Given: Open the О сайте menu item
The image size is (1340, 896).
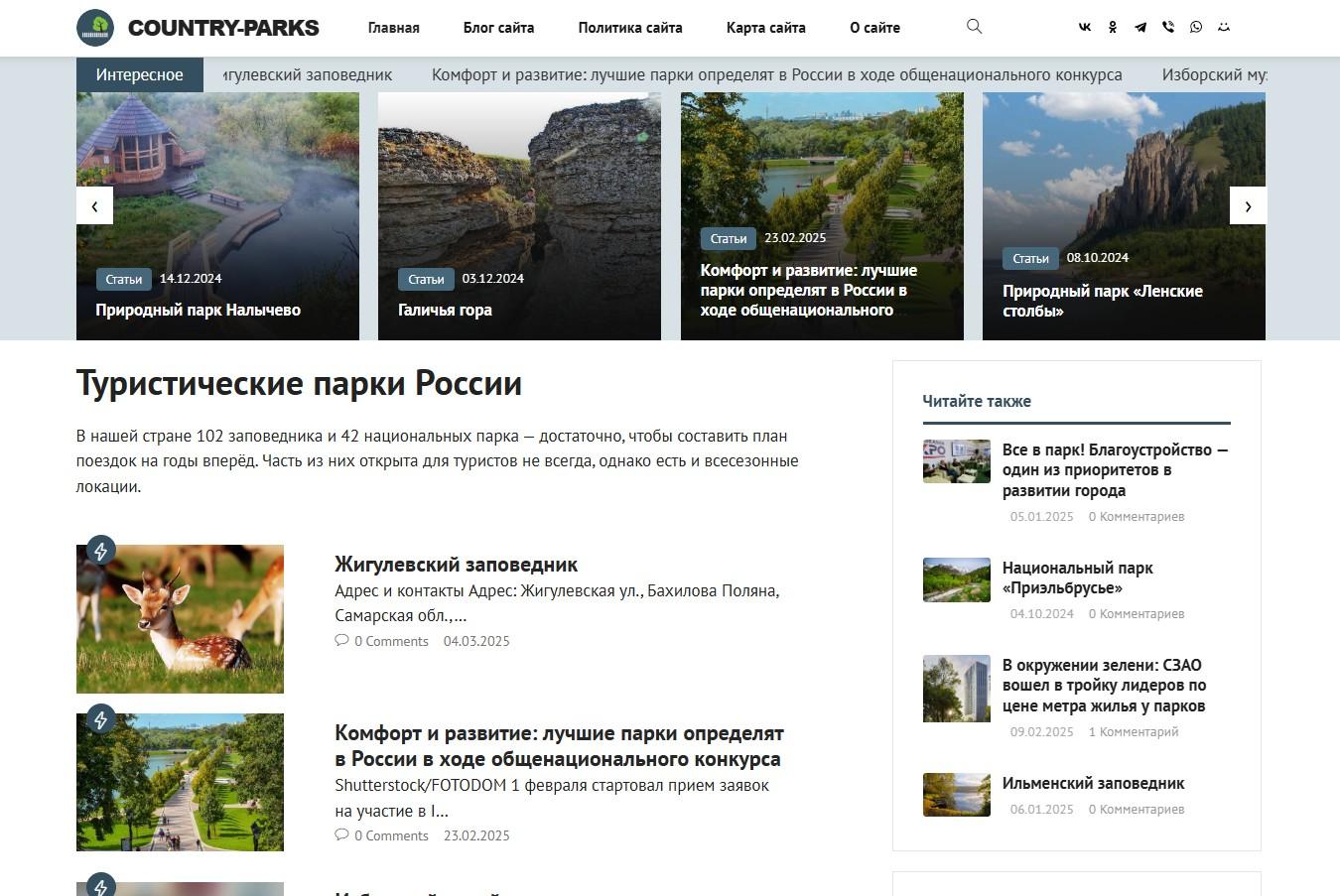Looking at the screenshot, I should (874, 28).
